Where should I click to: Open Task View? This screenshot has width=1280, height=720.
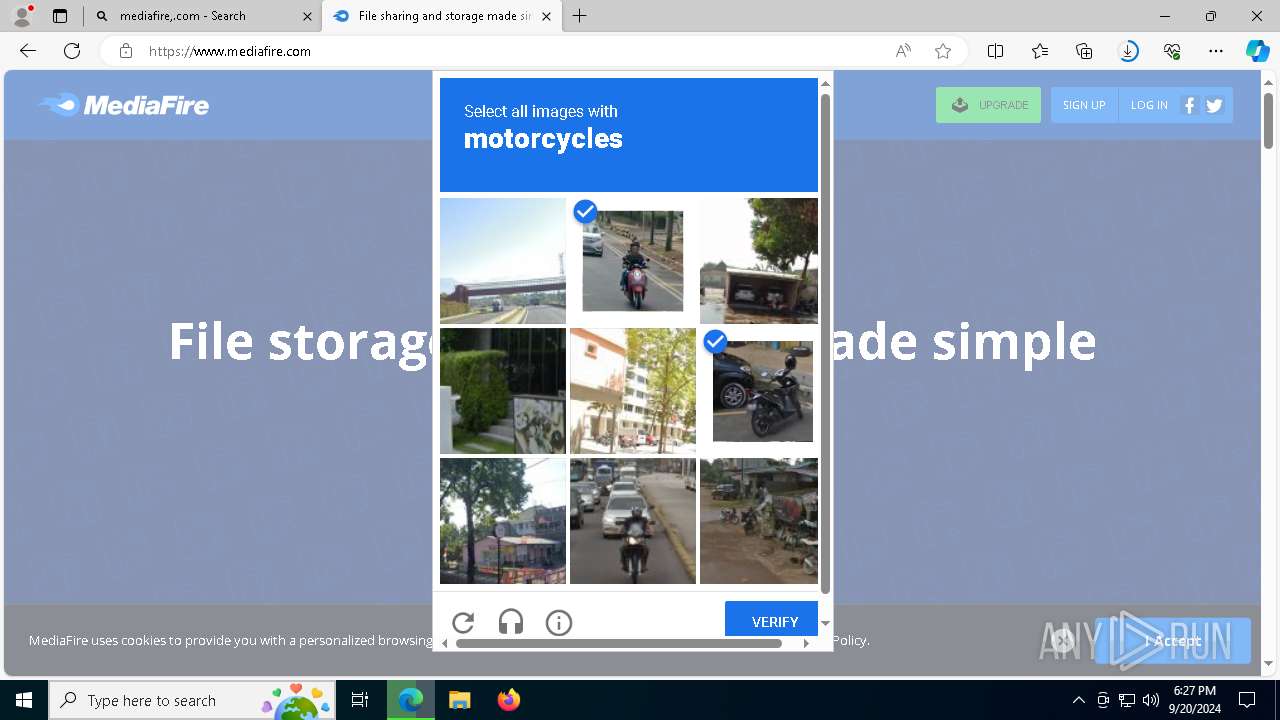(x=360, y=700)
